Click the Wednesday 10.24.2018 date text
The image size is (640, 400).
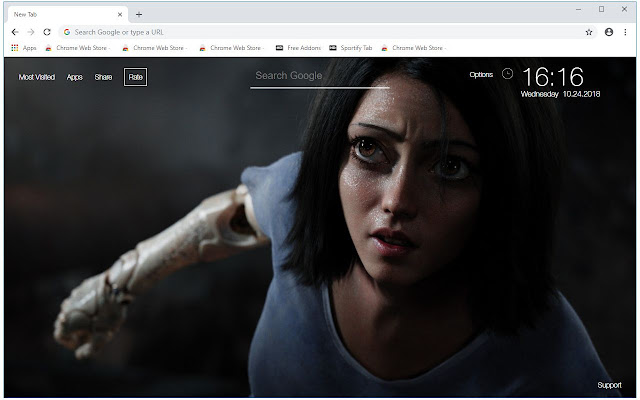560,94
